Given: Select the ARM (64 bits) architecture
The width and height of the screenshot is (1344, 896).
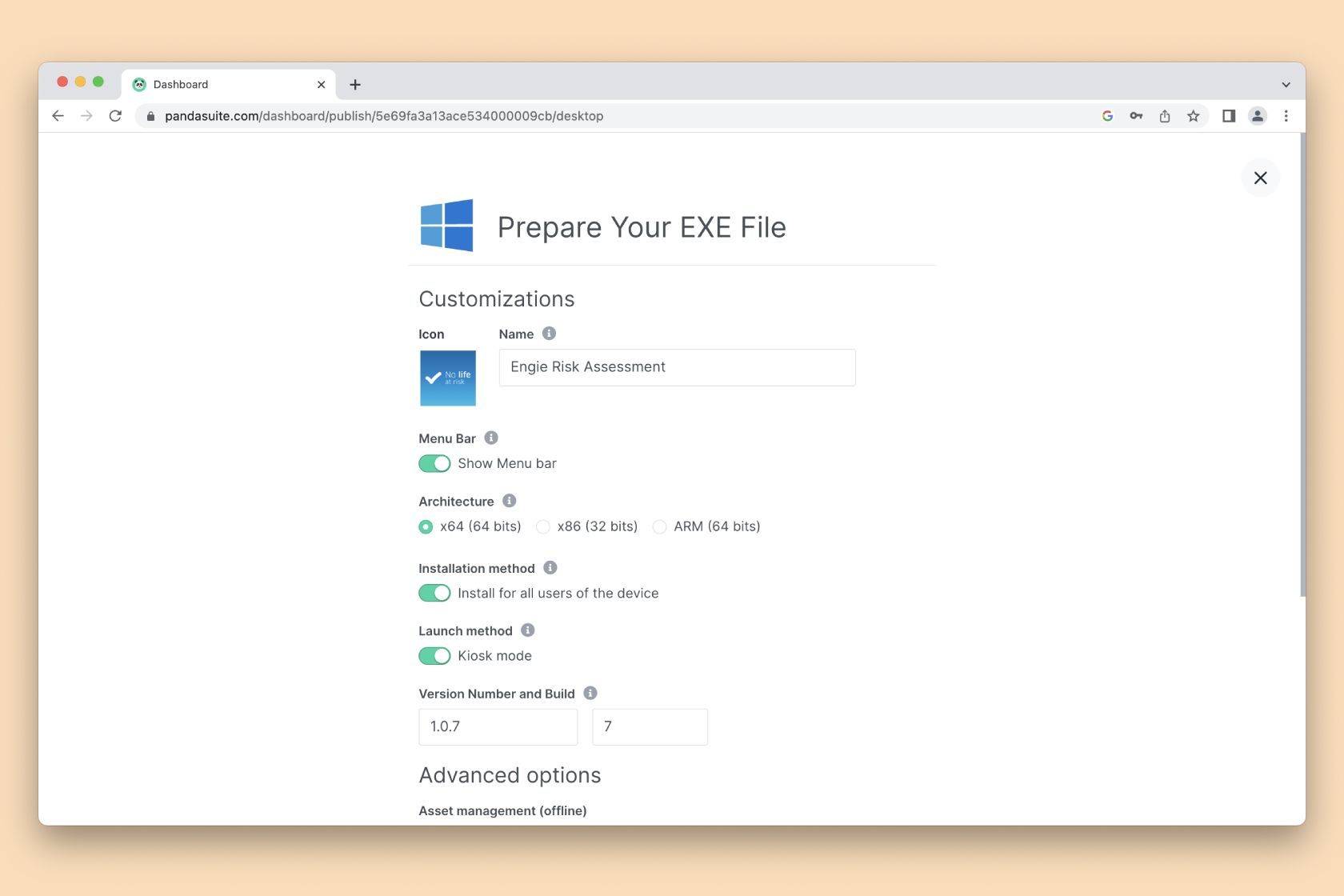Looking at the screenshot, I should tap(659, 526).
